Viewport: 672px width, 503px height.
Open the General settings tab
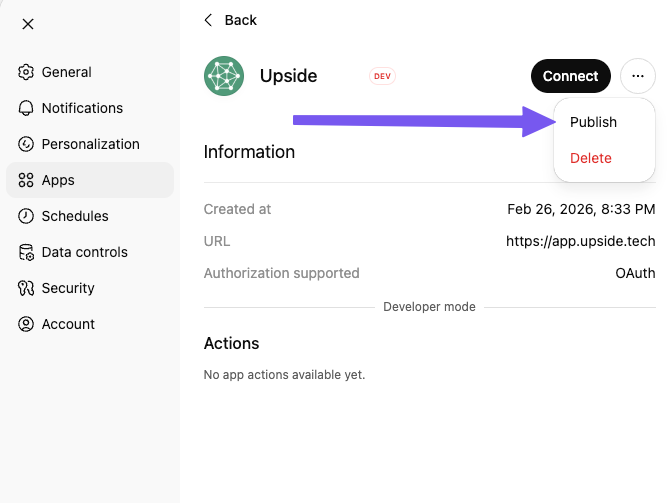pyautogui.click(x=90, y=72)
